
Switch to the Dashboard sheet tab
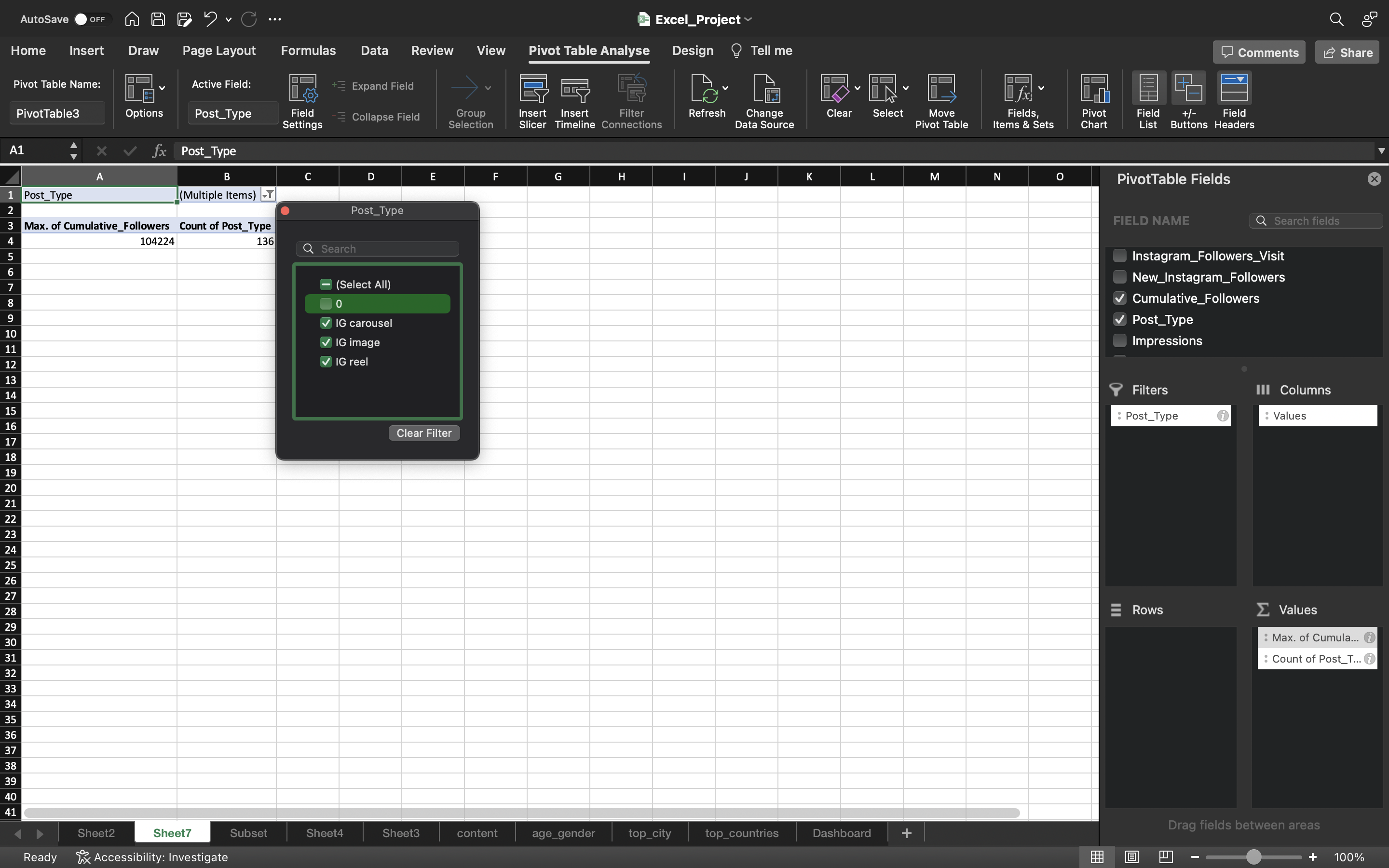tap(842, 833)
